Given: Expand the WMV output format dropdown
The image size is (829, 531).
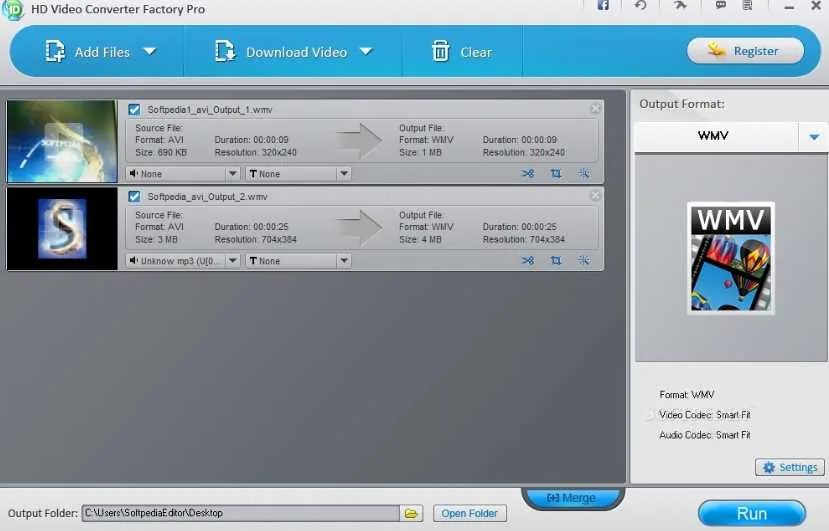Looking at the screenshot, I should pos(814,137).
